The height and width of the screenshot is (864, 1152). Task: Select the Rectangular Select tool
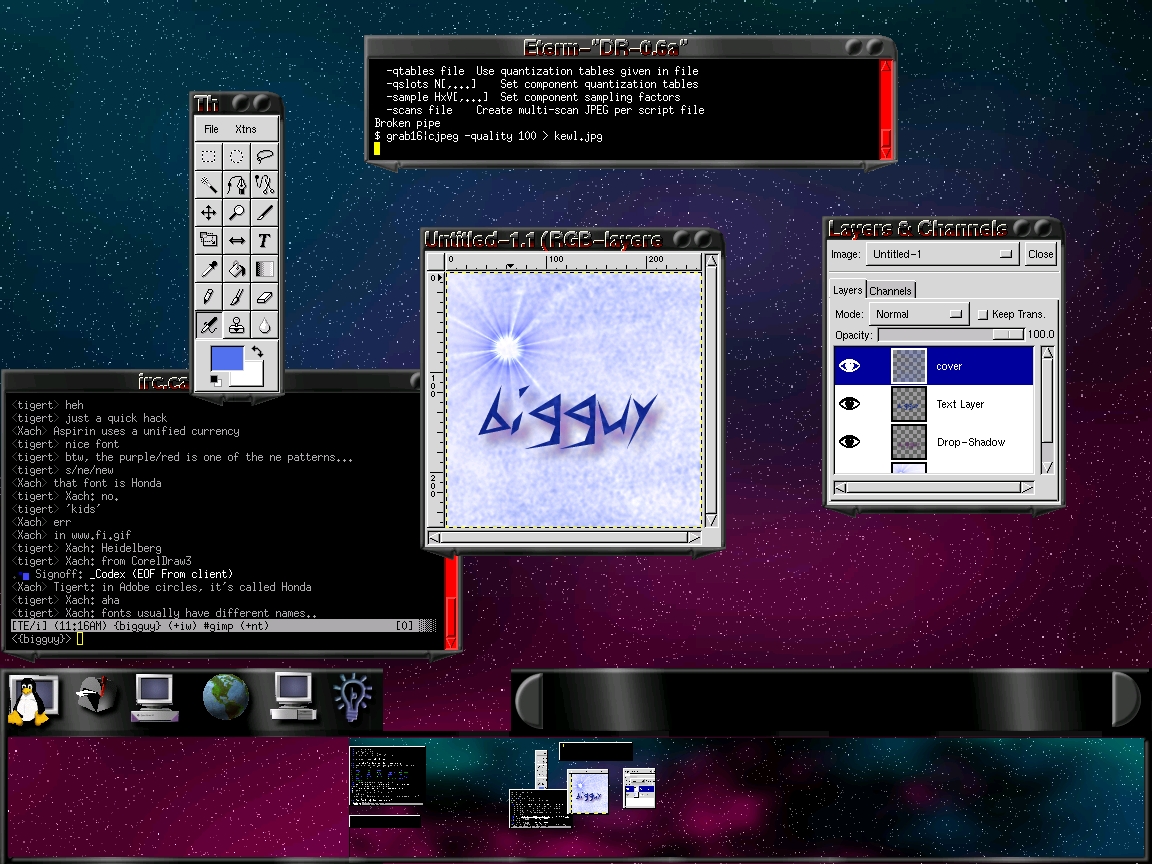coord(208,157)
